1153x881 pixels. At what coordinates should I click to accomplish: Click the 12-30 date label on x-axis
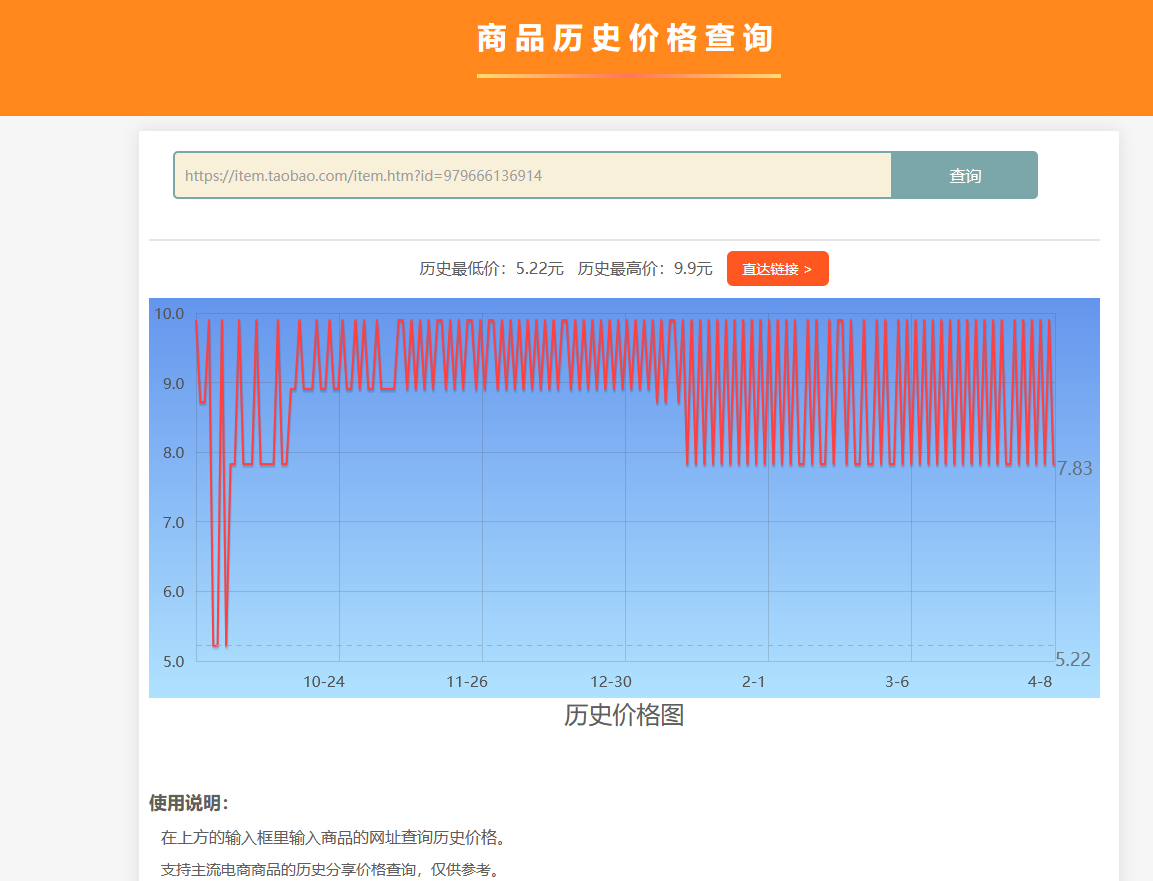611,682
